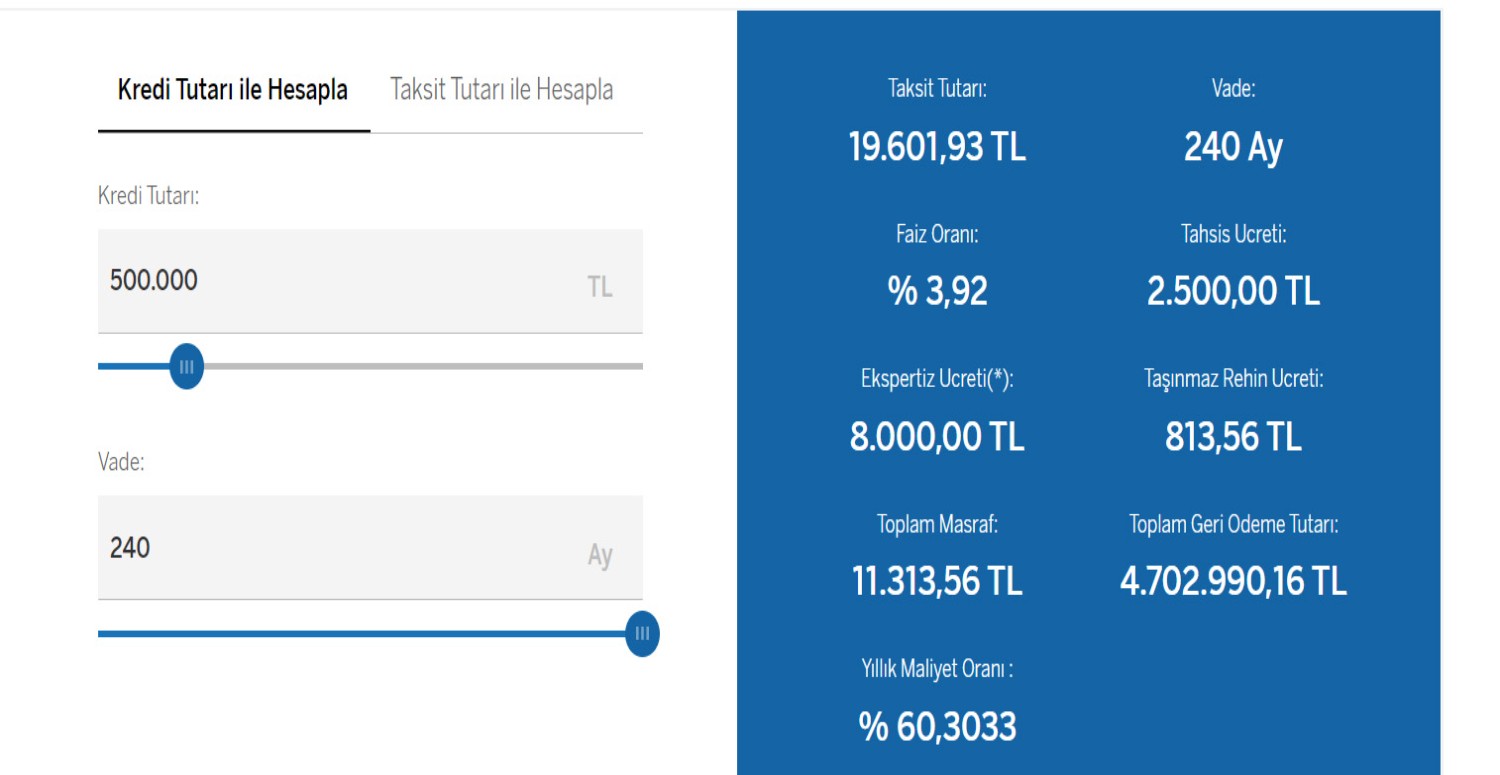The width and height of the screenshot is (1500, 775).
Task: Click the Toplam Masraf value 11.313,56 TL
Action: pos(937,581)
